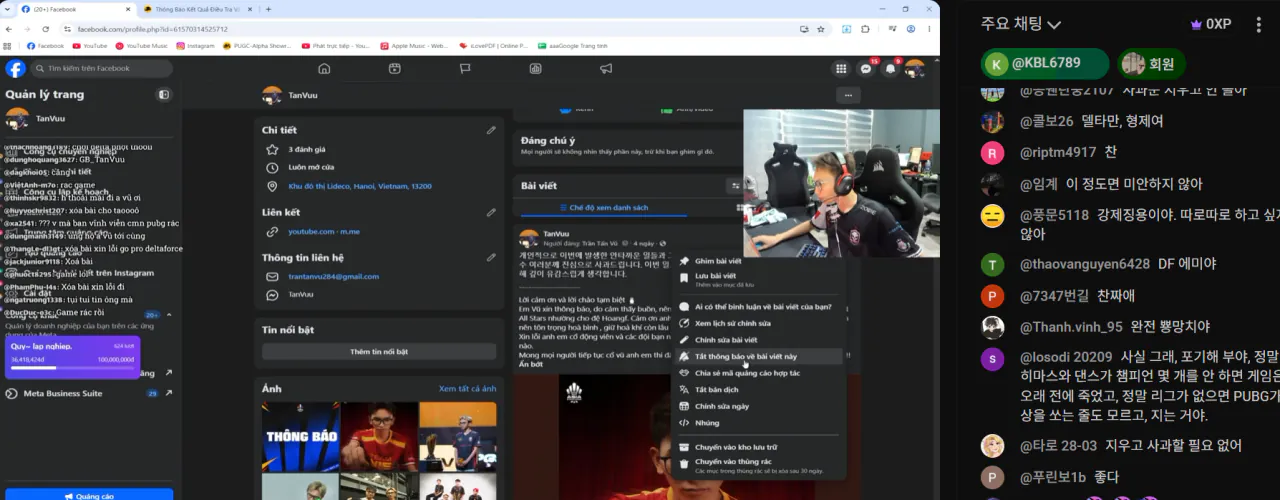This screenshot has width=1280, height=500.
Task: Open the three-dot chat options menu
Action: [x=1259, y=24]
